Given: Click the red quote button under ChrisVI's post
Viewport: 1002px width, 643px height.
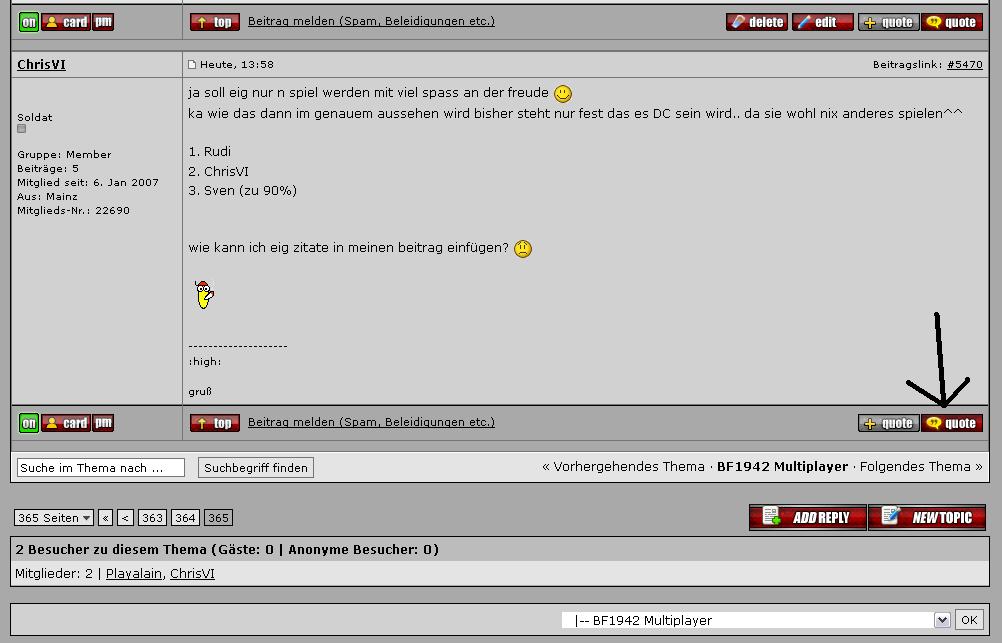Looking at the screenshot, I should 952,423.
